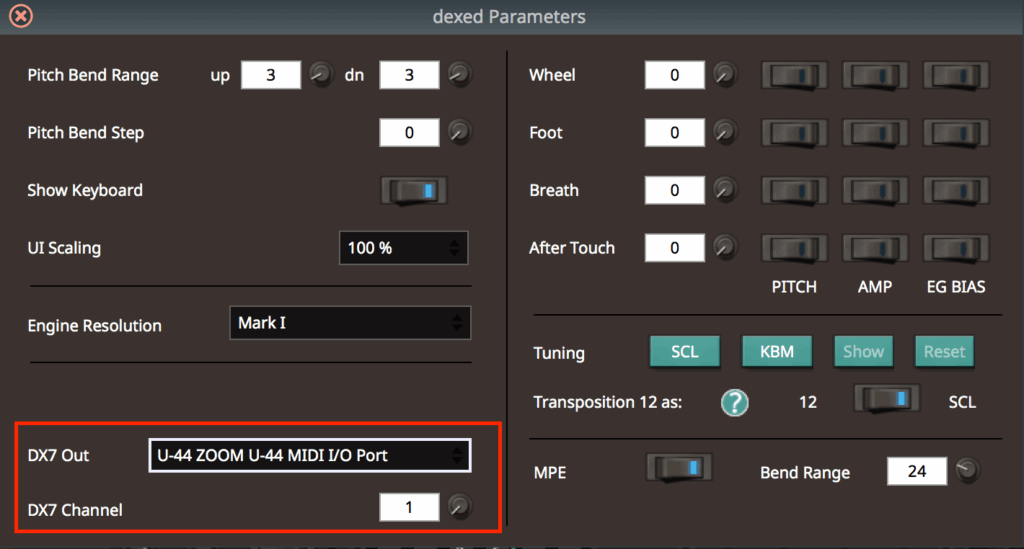This screenshot has height=549, width=1024.
Task: Open the UI Scaling dropdown
Action: click(404, 248)
